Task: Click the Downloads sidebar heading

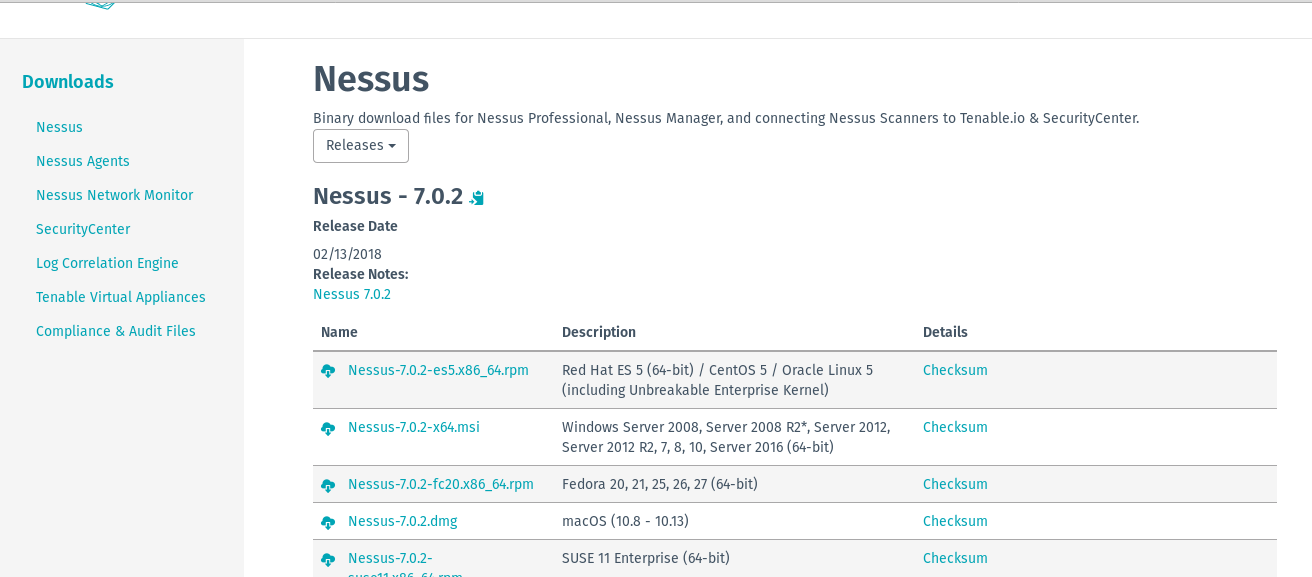Action: click(68, 82)
